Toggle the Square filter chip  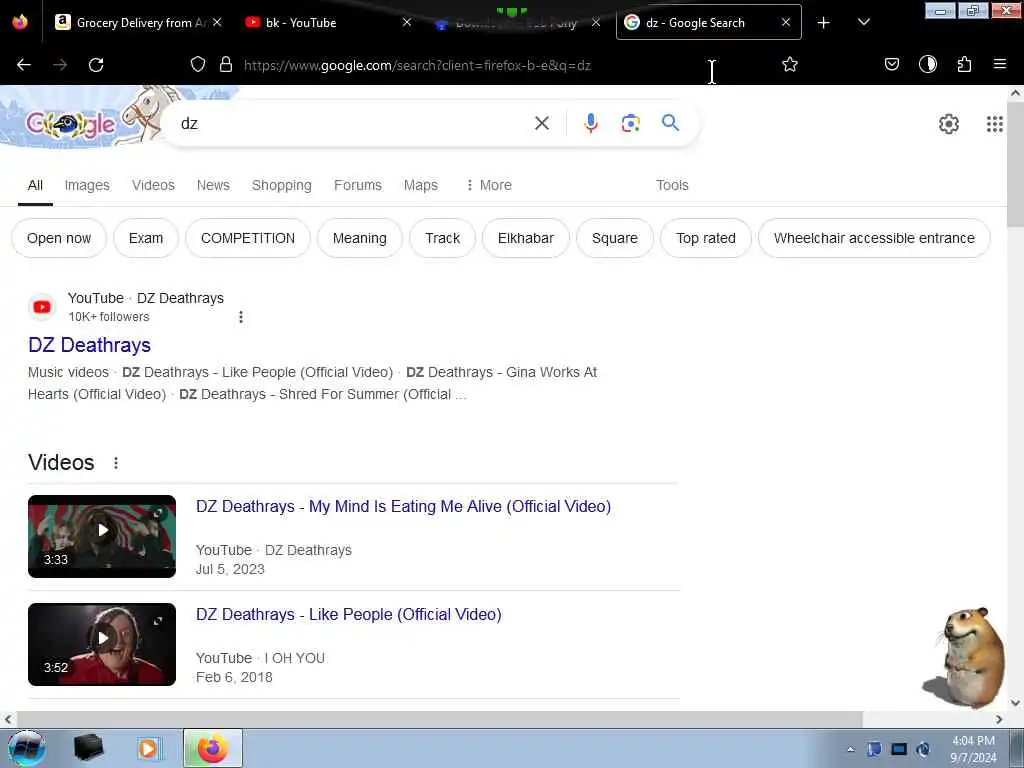pos(615,238)
